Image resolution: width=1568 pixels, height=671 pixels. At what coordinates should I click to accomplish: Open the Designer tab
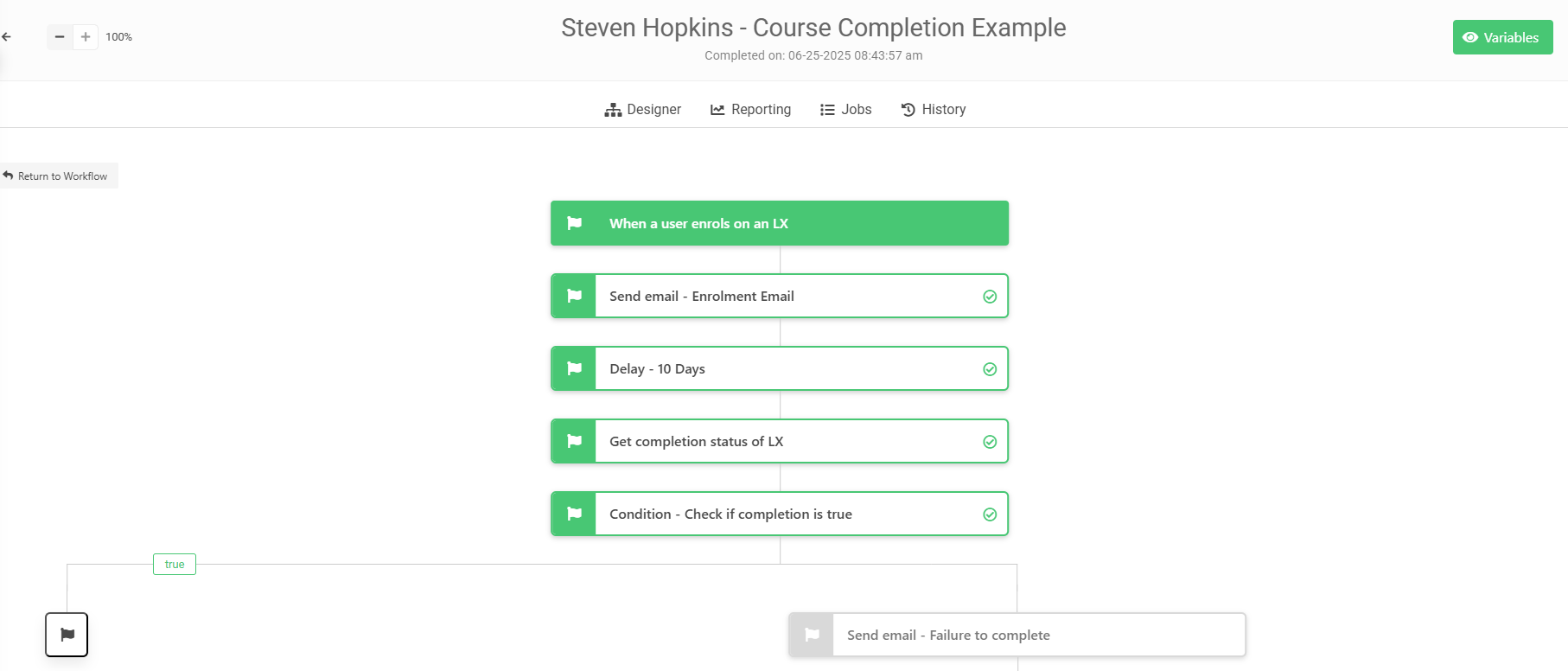pyautogui.click(x=642, y=110)
